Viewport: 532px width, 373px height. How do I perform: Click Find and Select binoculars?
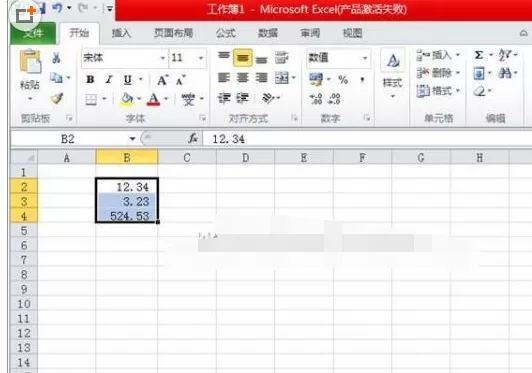point(505,73)
